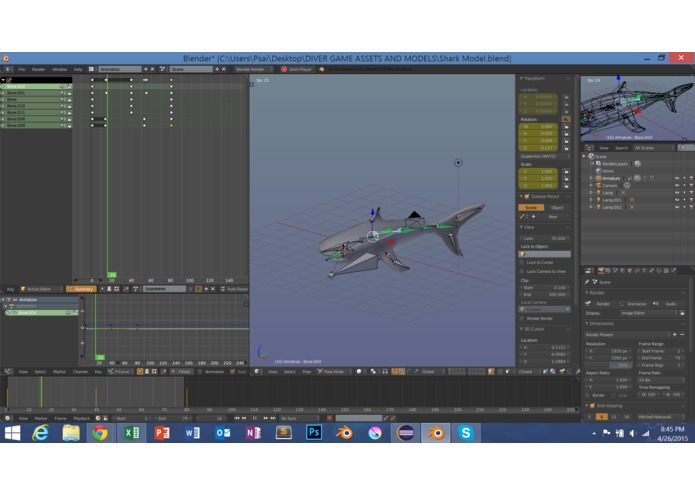Click the Push Down button
695x494 pixels.
pos(234,289)
